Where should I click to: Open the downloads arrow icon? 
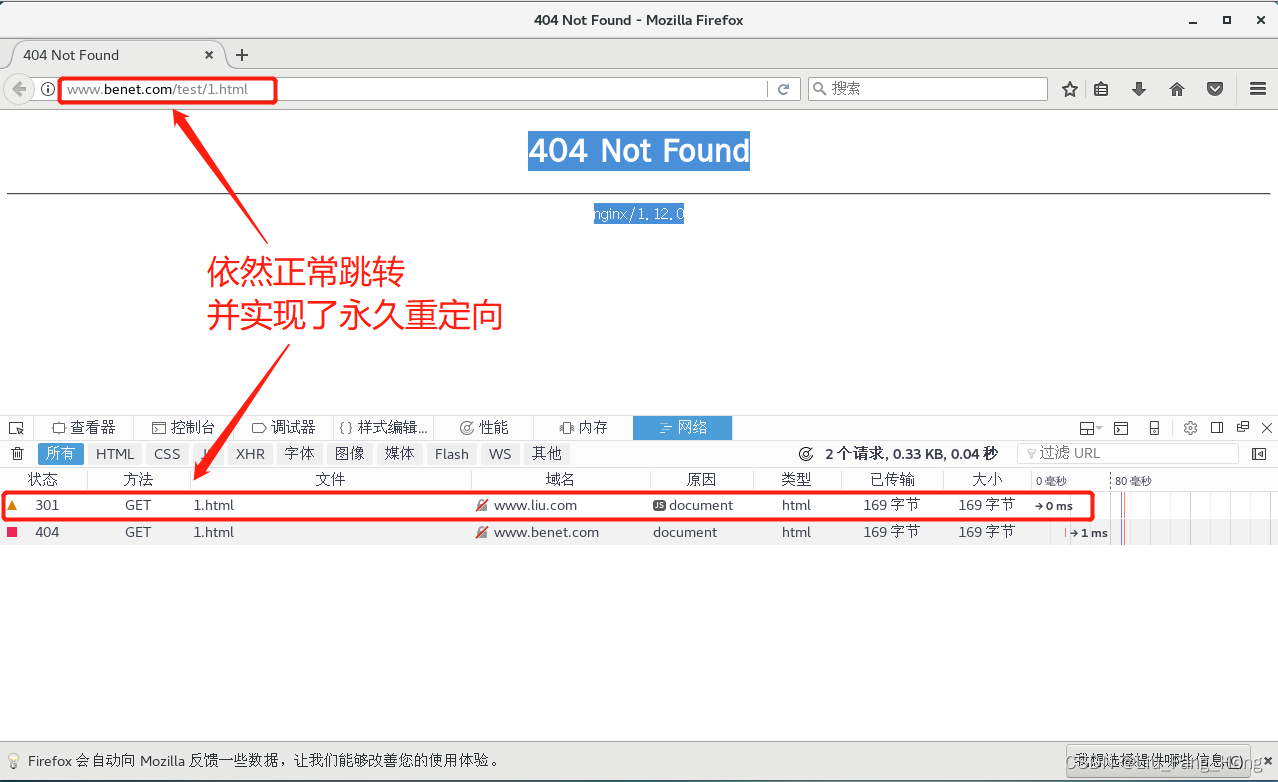click(1139, 89)
